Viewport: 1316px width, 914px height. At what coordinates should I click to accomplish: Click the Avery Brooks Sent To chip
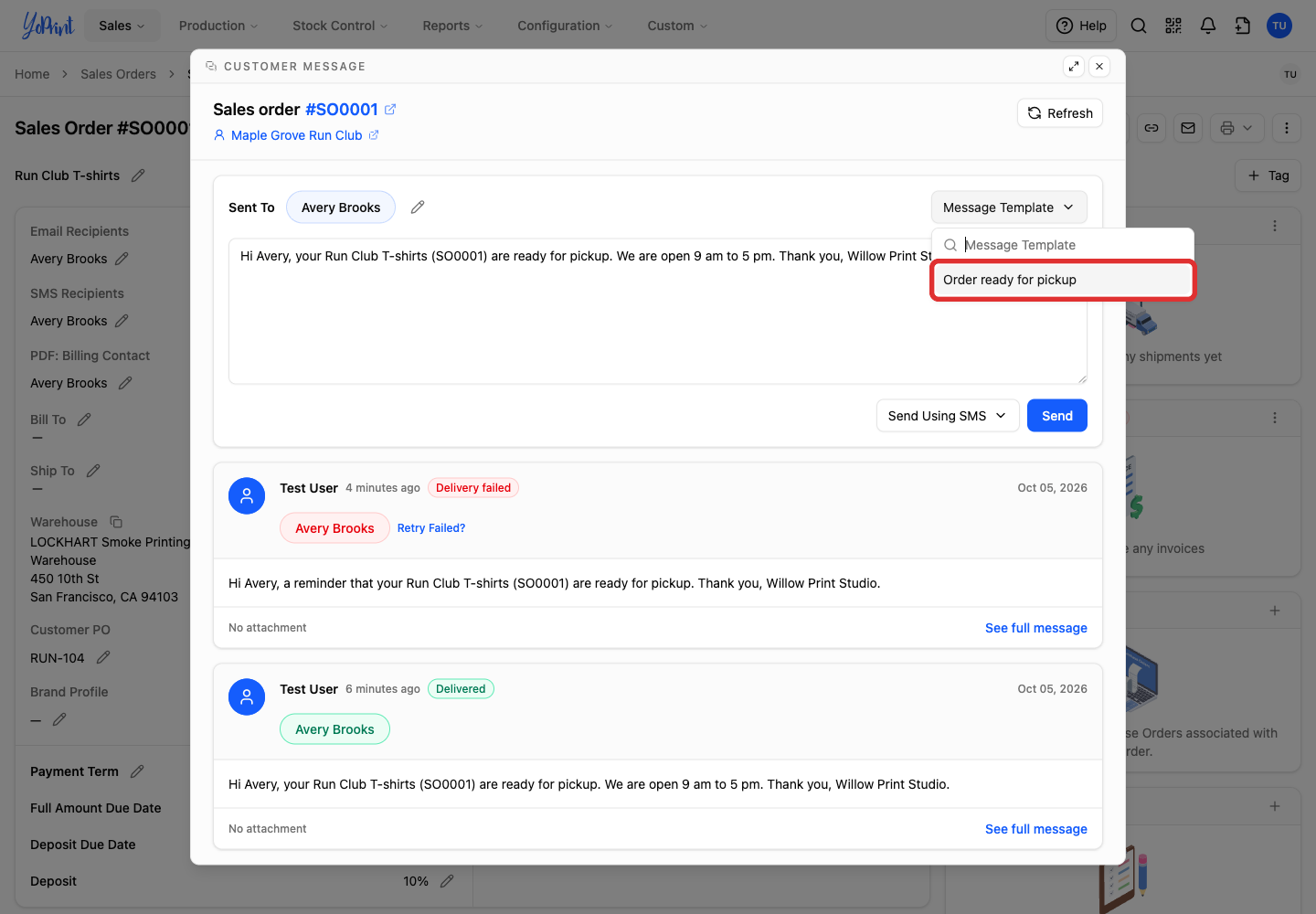(341, 207)
